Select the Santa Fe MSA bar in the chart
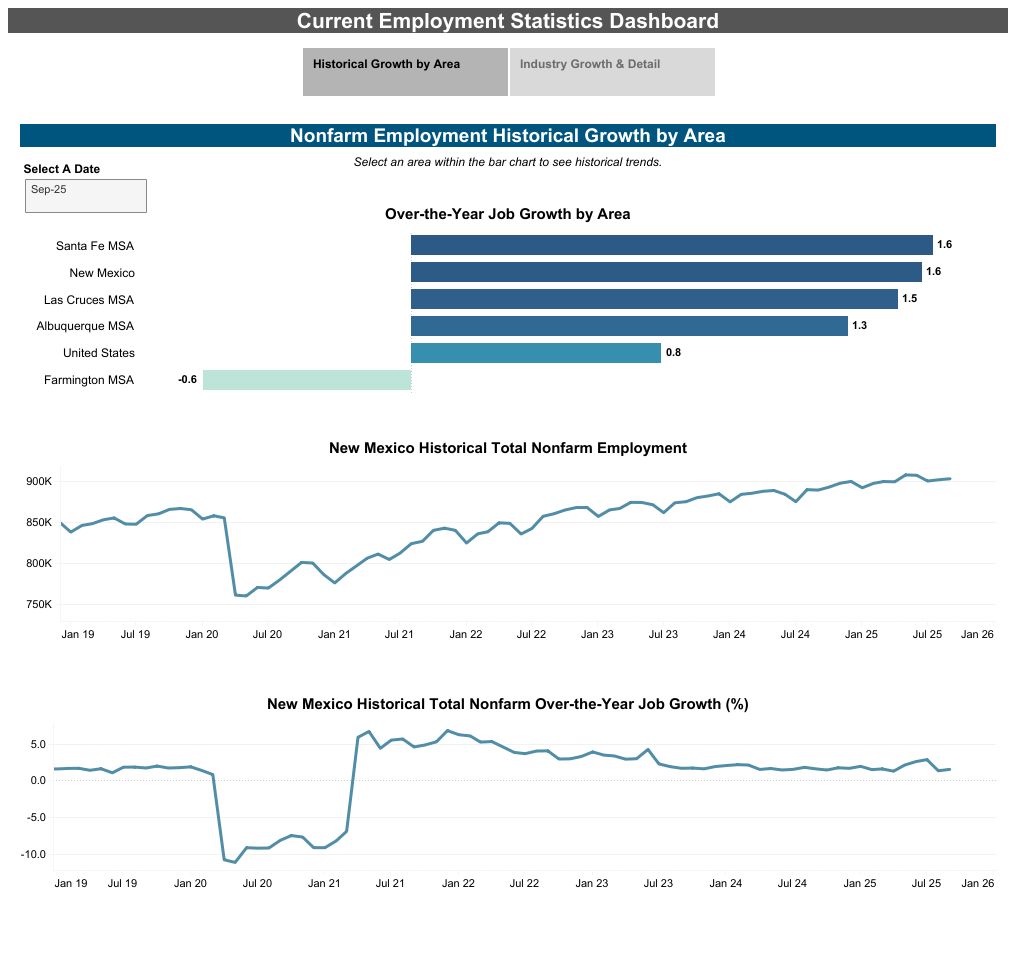Screen dimensions: 1015x963 [670, 244]
